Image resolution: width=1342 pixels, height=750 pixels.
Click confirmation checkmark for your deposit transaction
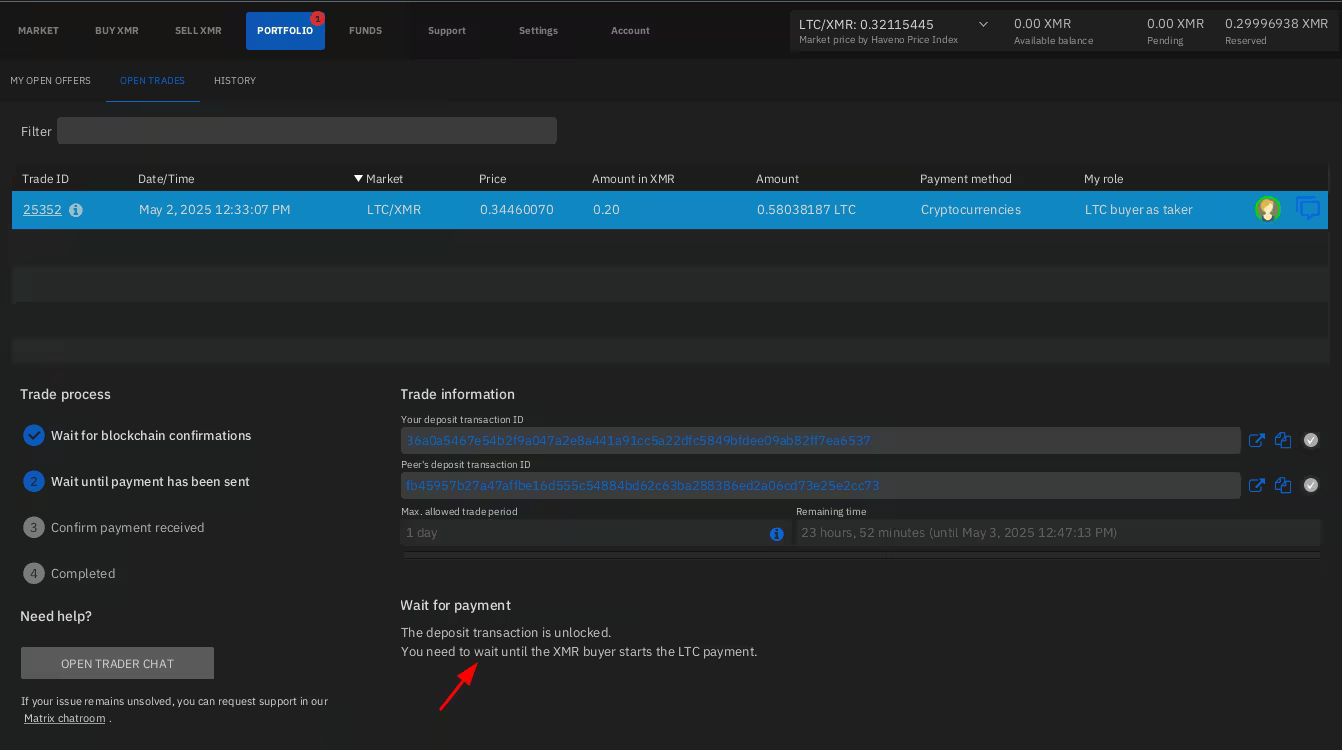click(1310, 440)
